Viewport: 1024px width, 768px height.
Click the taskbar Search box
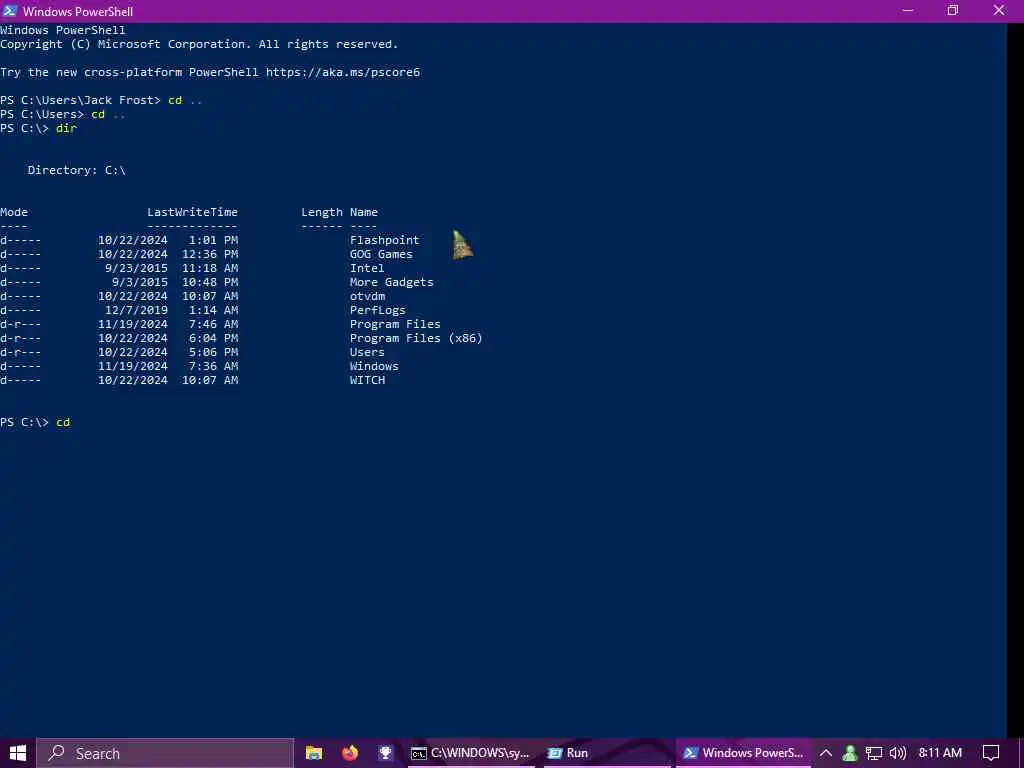tap(165, 753)
